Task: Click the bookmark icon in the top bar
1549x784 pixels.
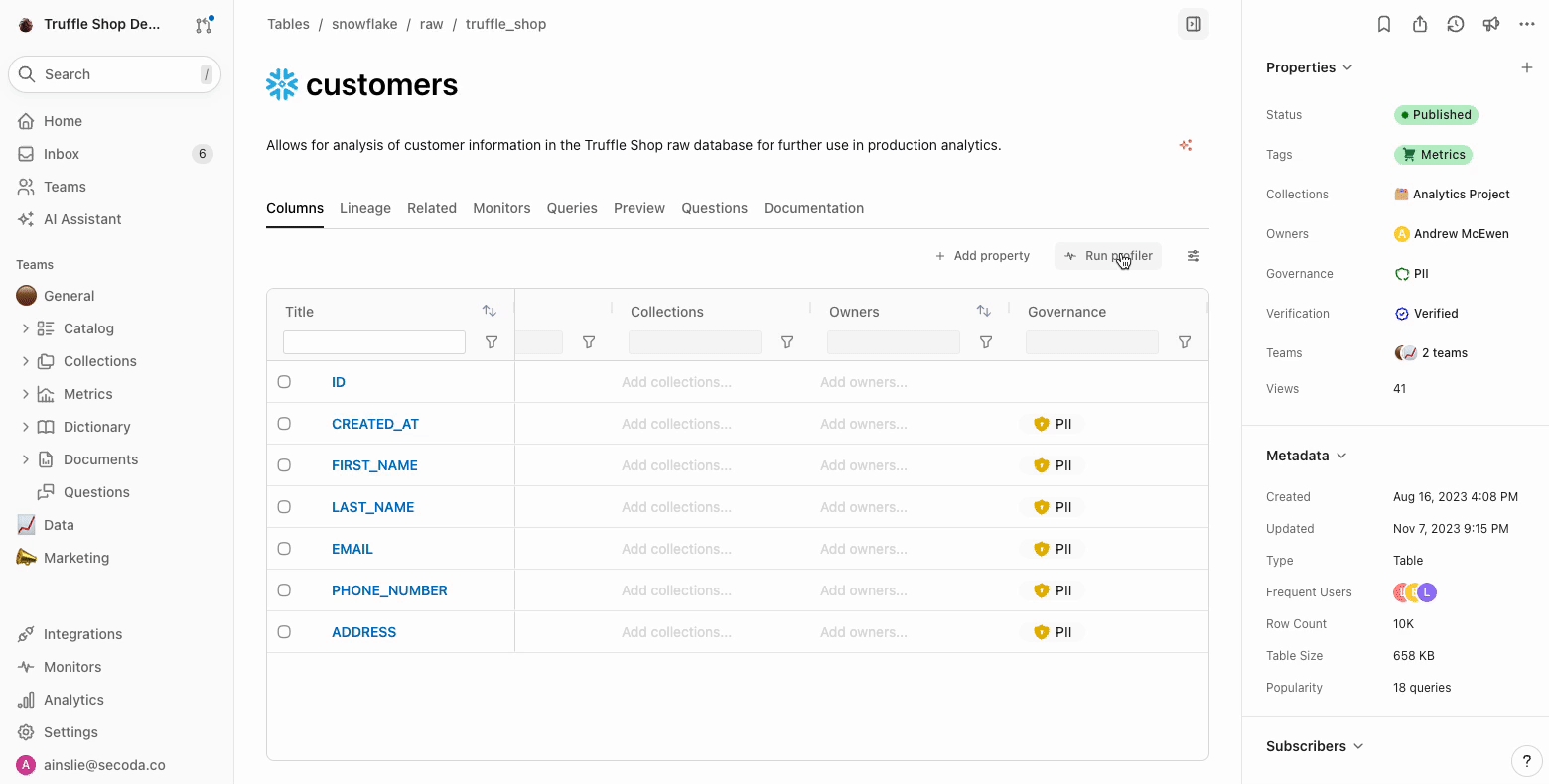Action: [x=1384, y=24]
